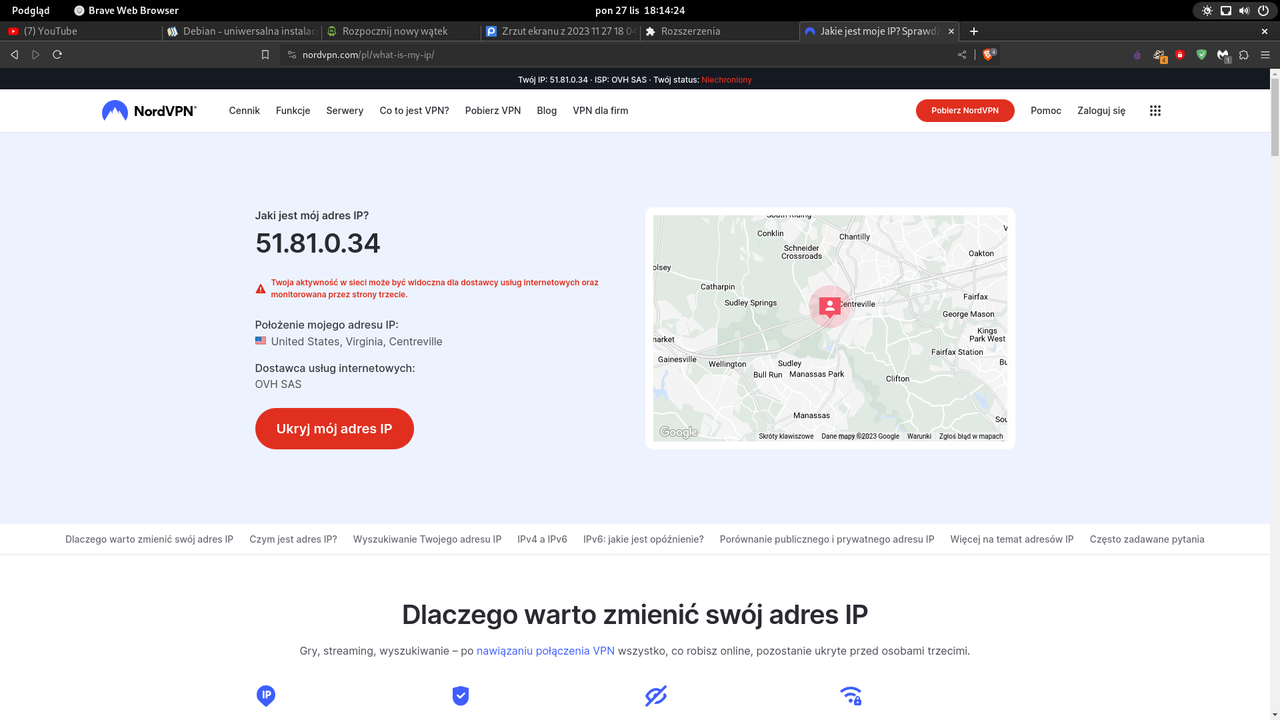
Task: Open the volume icon in top bar
Action: coord(1245,10)
